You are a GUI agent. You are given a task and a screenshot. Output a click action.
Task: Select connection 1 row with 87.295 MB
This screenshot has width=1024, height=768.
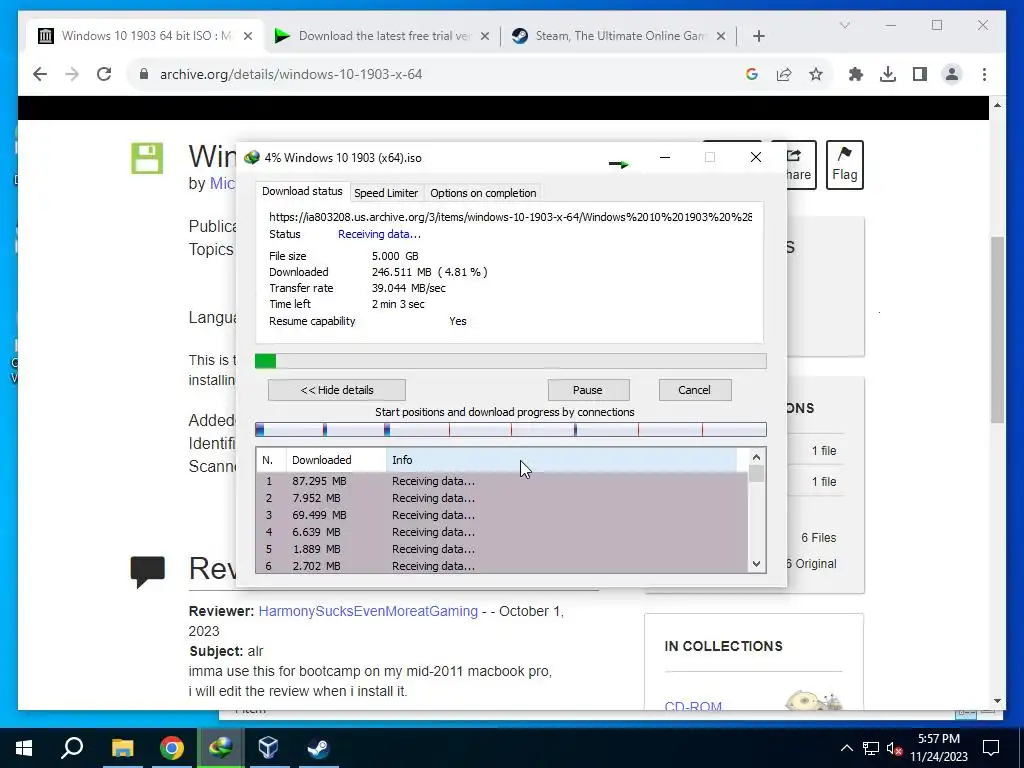[x=502, y=481]
